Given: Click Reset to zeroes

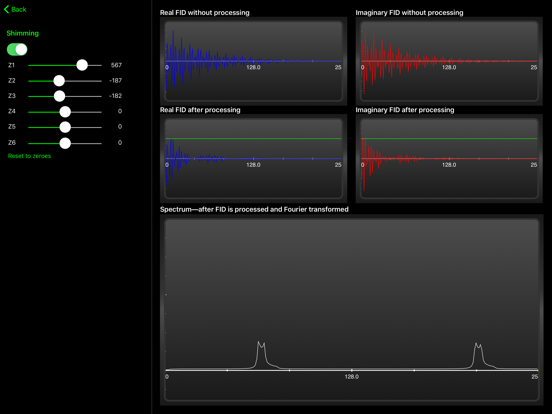Looking at the screenshot, I should (30, 156).
